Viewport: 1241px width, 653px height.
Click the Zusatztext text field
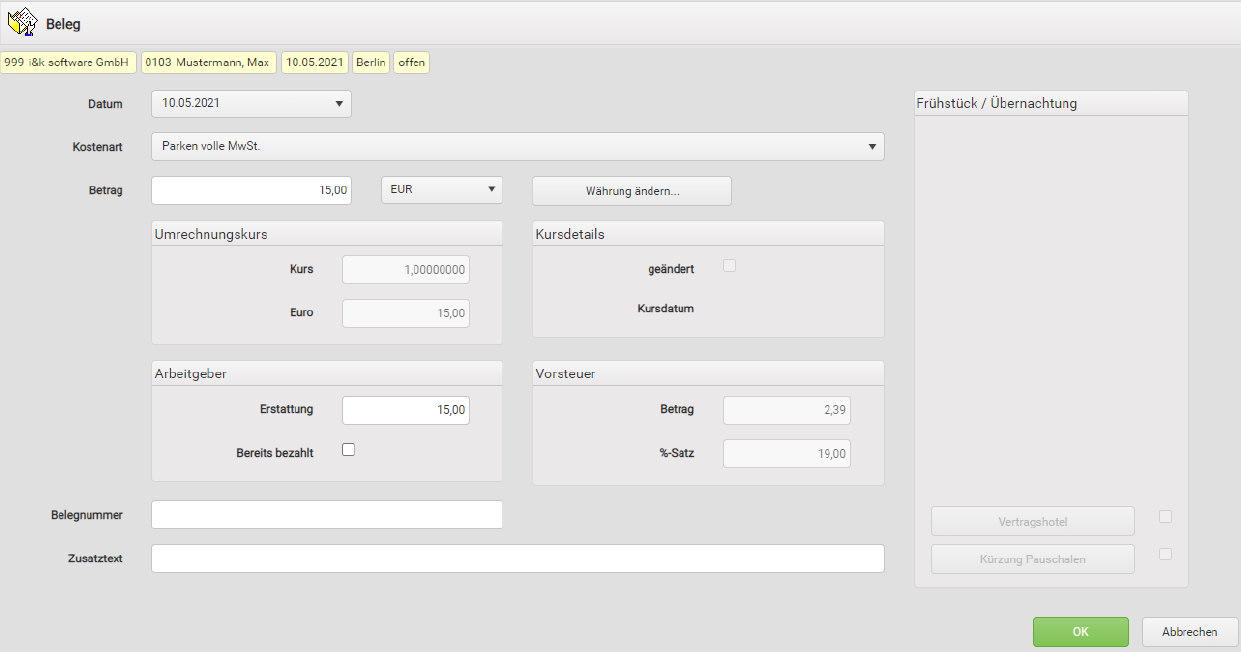[x=517, y=559]
